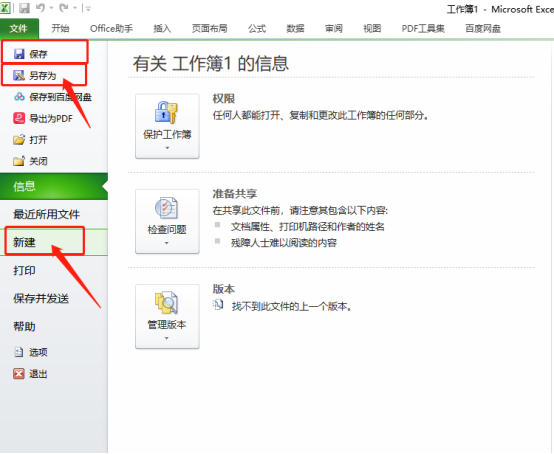The width and height of the screenshot is (554, 454).
Task: Switch to the 数据 ribbon tab
Action: point(295,28)
